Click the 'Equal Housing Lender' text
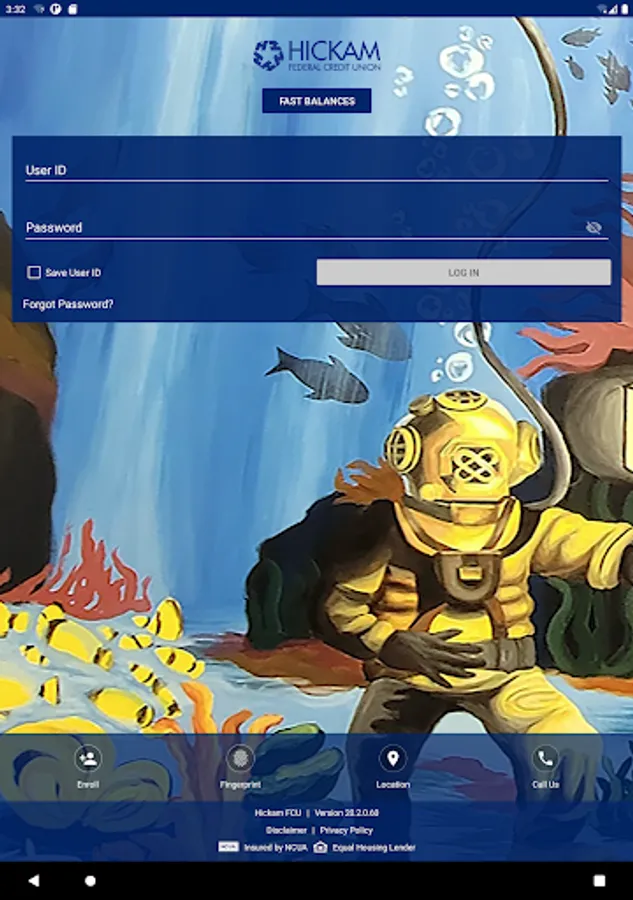The image size is (633, 900). 374,848
